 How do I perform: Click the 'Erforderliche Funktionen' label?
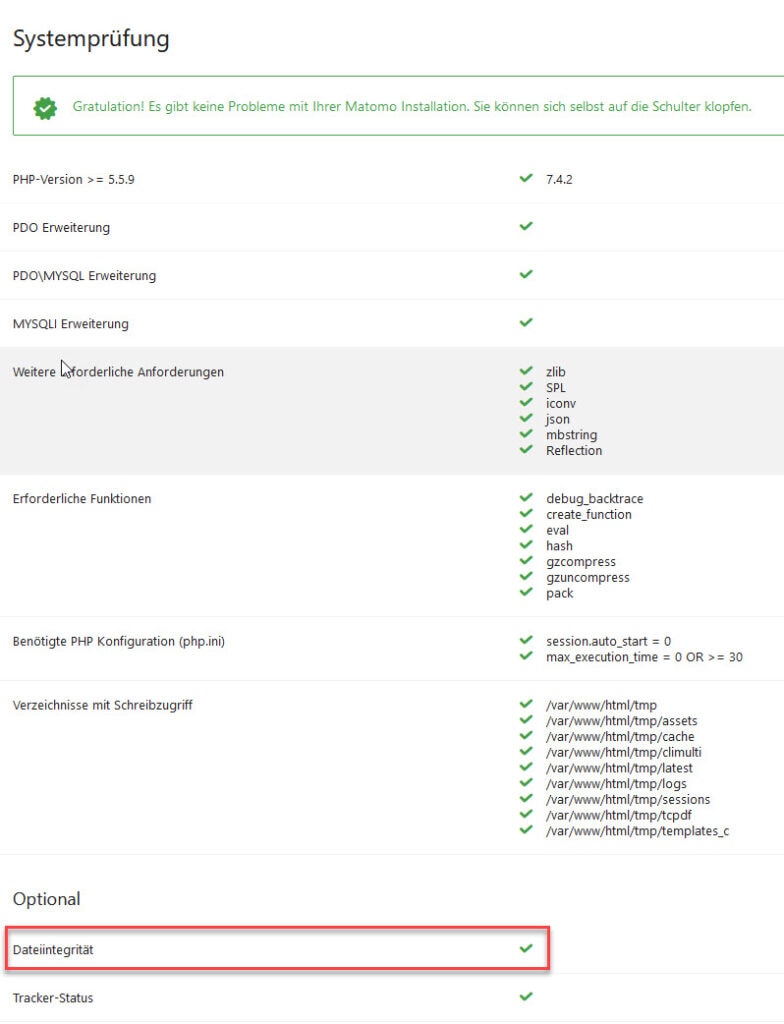pyautogui.click(x=82, y=499)
